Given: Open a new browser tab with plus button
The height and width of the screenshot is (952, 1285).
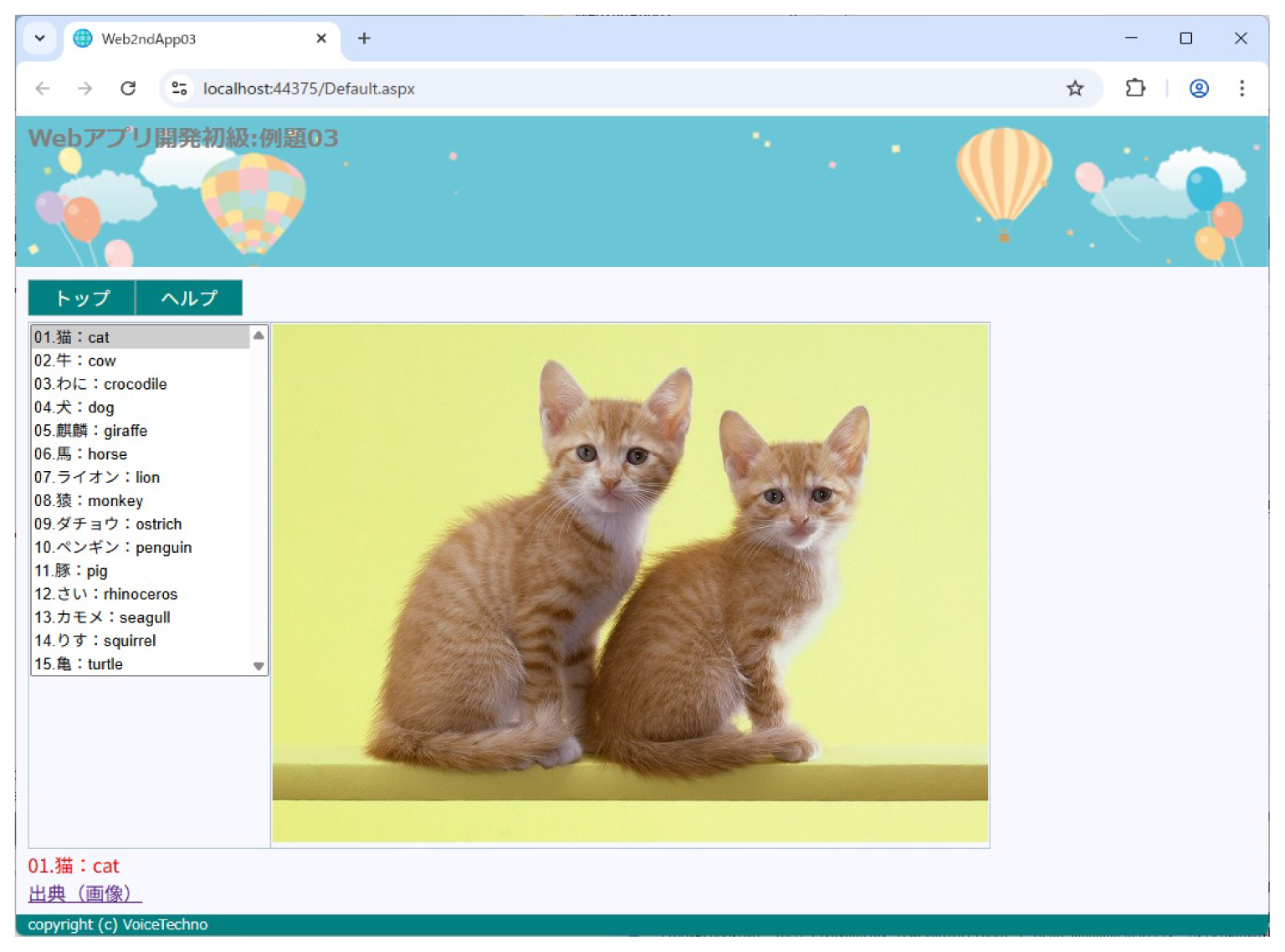Looking at the screenshot, I should (363, 38).
